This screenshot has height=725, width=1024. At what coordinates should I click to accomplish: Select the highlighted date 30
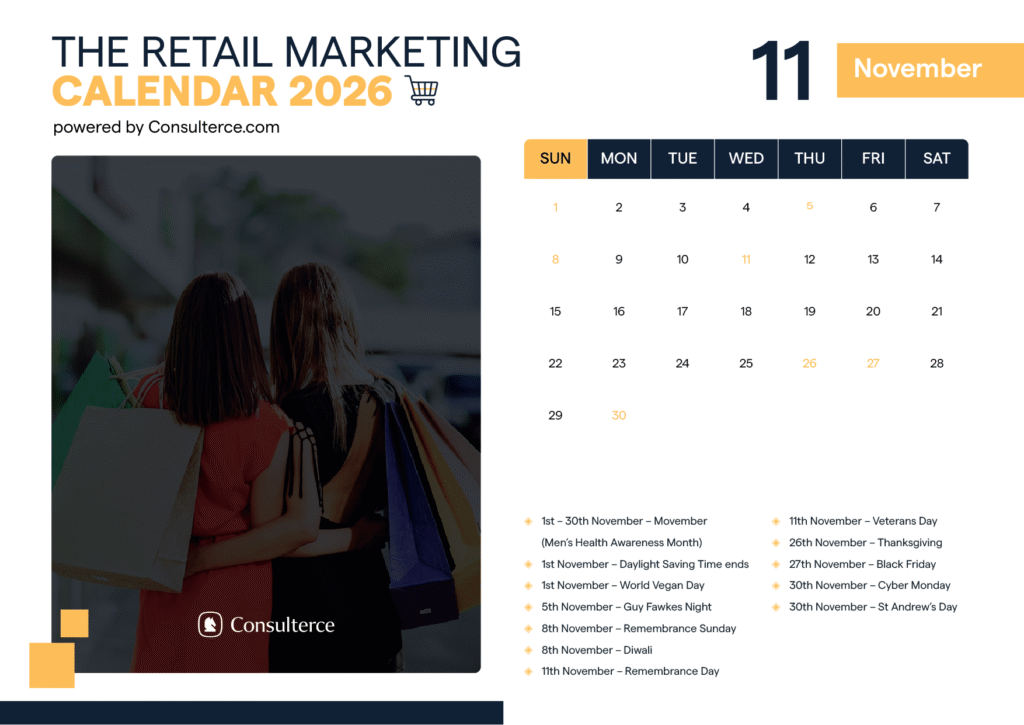pyautogui.click(x=619, y=415)
